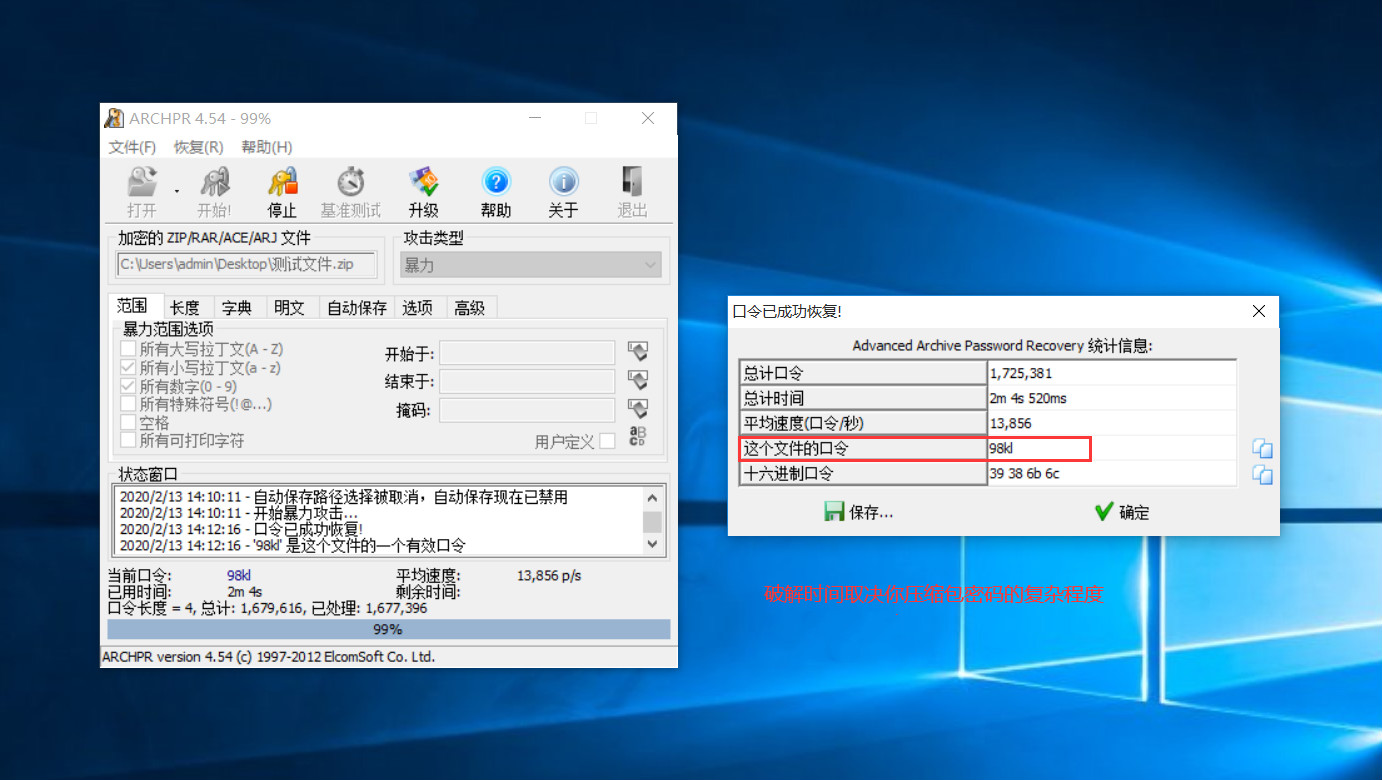Open the 帮助(H) menu
This screenshot has height=780, width=1382.
point(267,147)
